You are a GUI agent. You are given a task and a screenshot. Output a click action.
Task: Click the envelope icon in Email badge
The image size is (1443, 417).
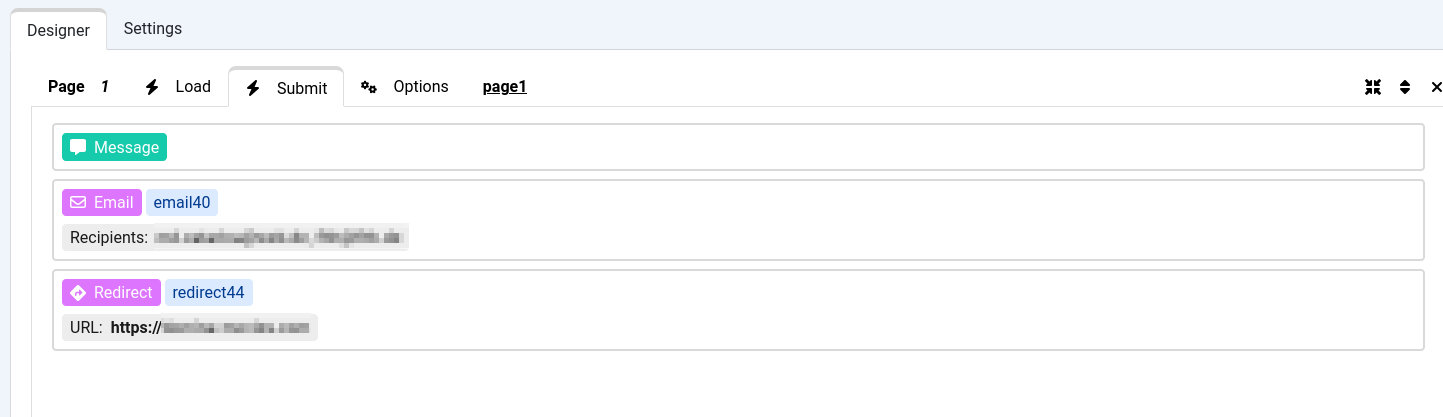click(x=78, y=203)
